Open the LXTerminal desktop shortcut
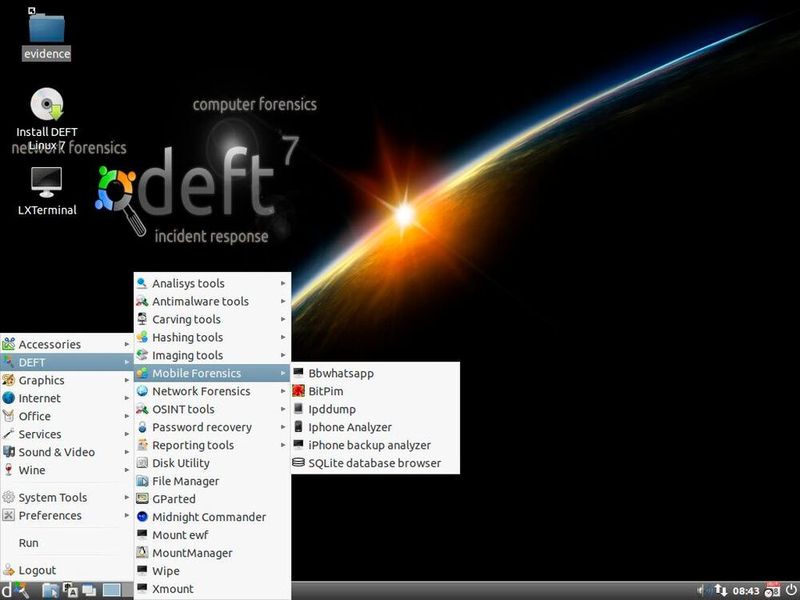Image resolution: width=800 pixels, height=600 pixels. [46, 191]
